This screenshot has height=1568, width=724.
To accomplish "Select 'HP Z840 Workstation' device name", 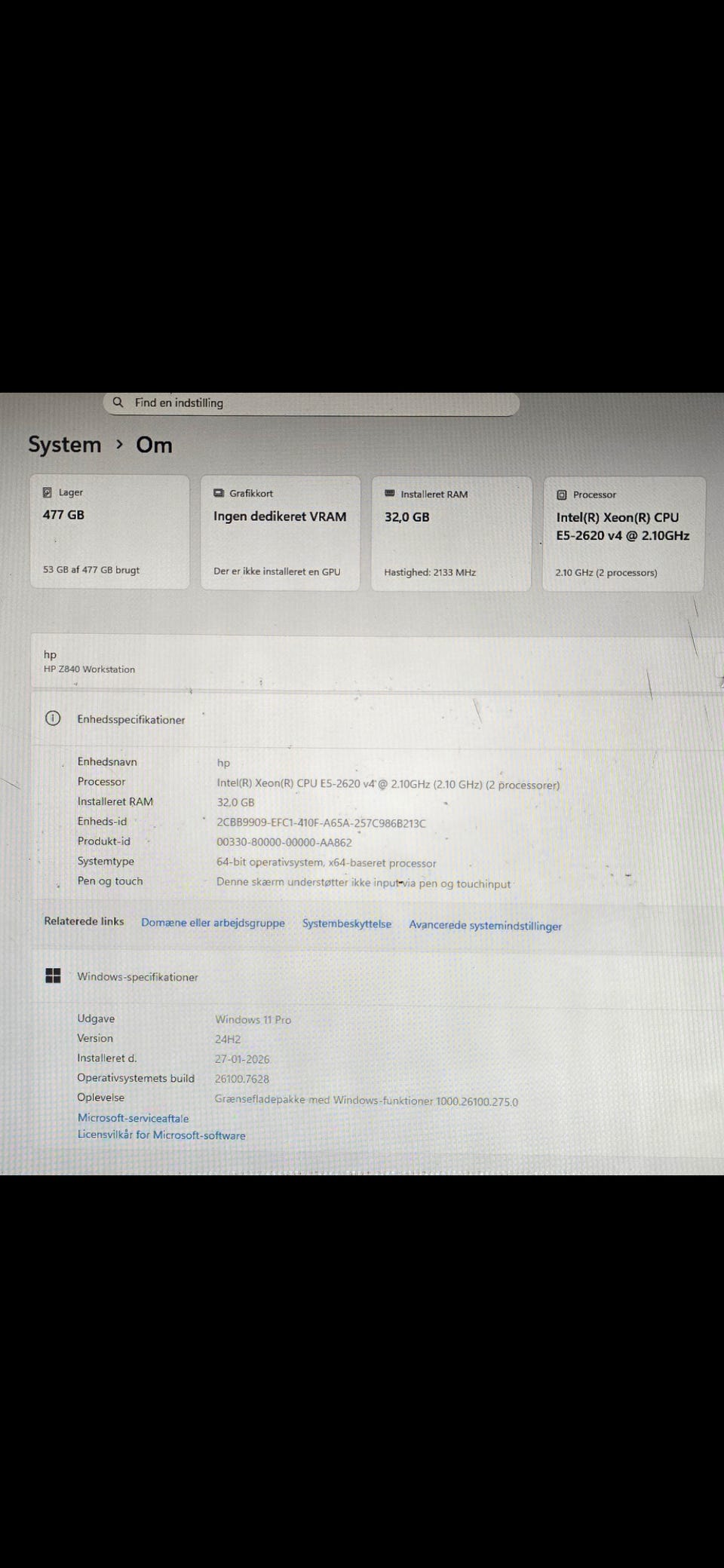I will [89, 669].
